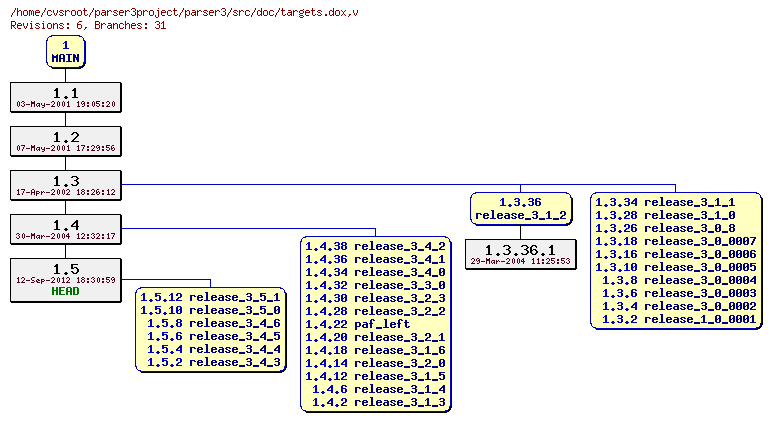Screen dimensions: 771x421
Task: Select revision 1.3.36.1 box
Action: coord(521,254)
